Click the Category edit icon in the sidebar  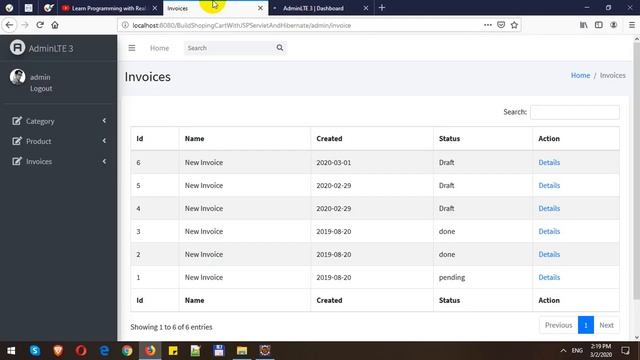pyautogui.click(x=17, y=121)
